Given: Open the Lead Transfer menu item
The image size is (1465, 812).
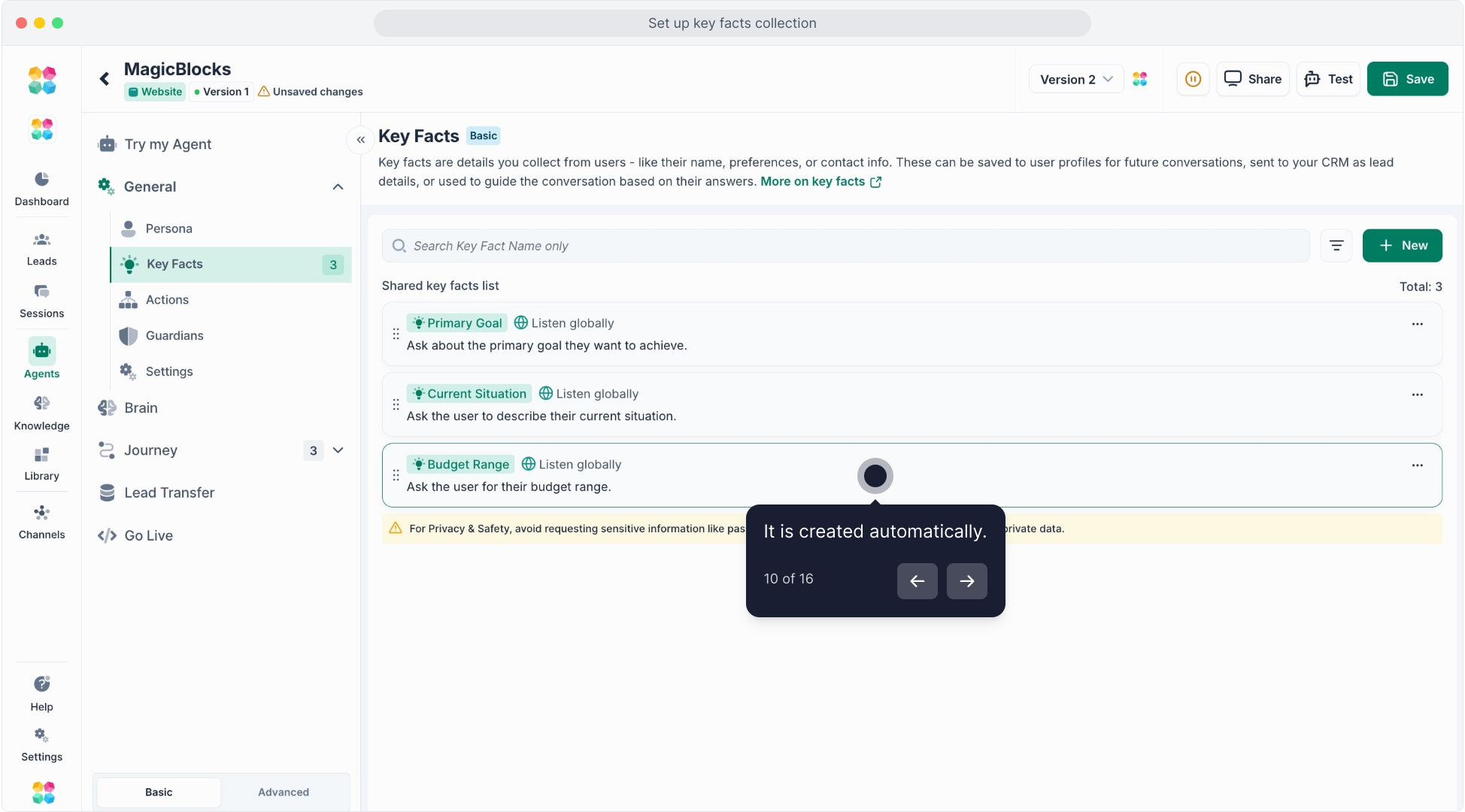Looking at the screenshot, I should coord(169,492).
